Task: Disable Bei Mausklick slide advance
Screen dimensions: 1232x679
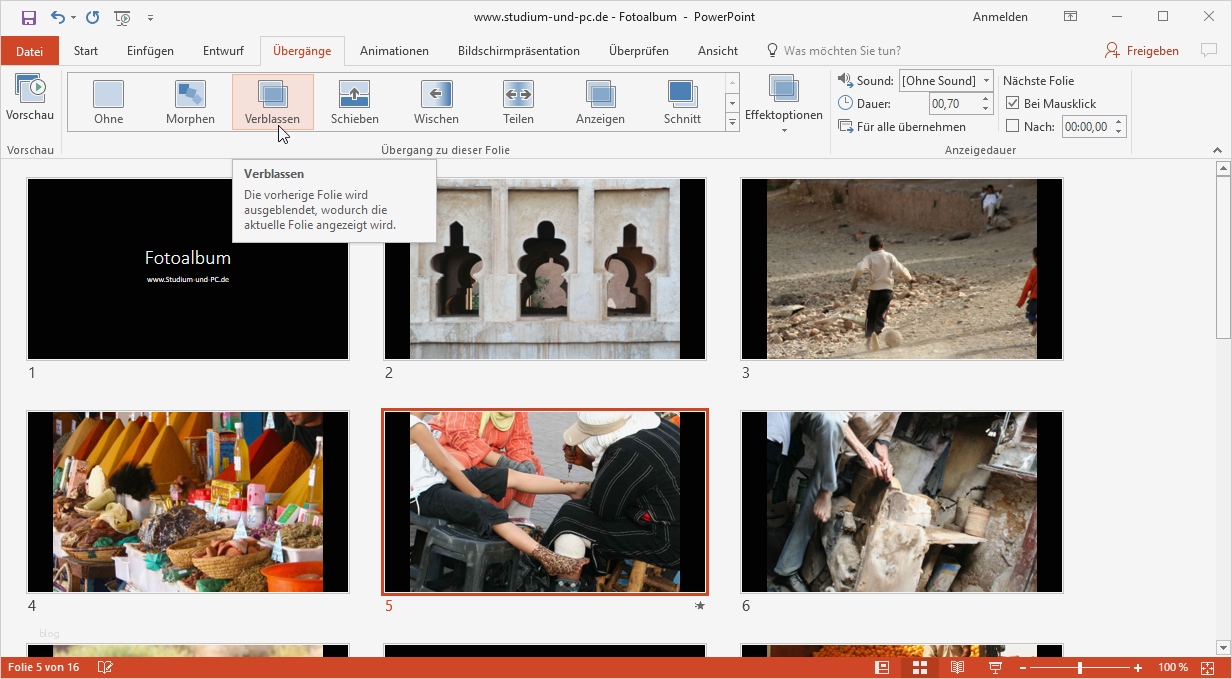Action: coord(1013,103)
